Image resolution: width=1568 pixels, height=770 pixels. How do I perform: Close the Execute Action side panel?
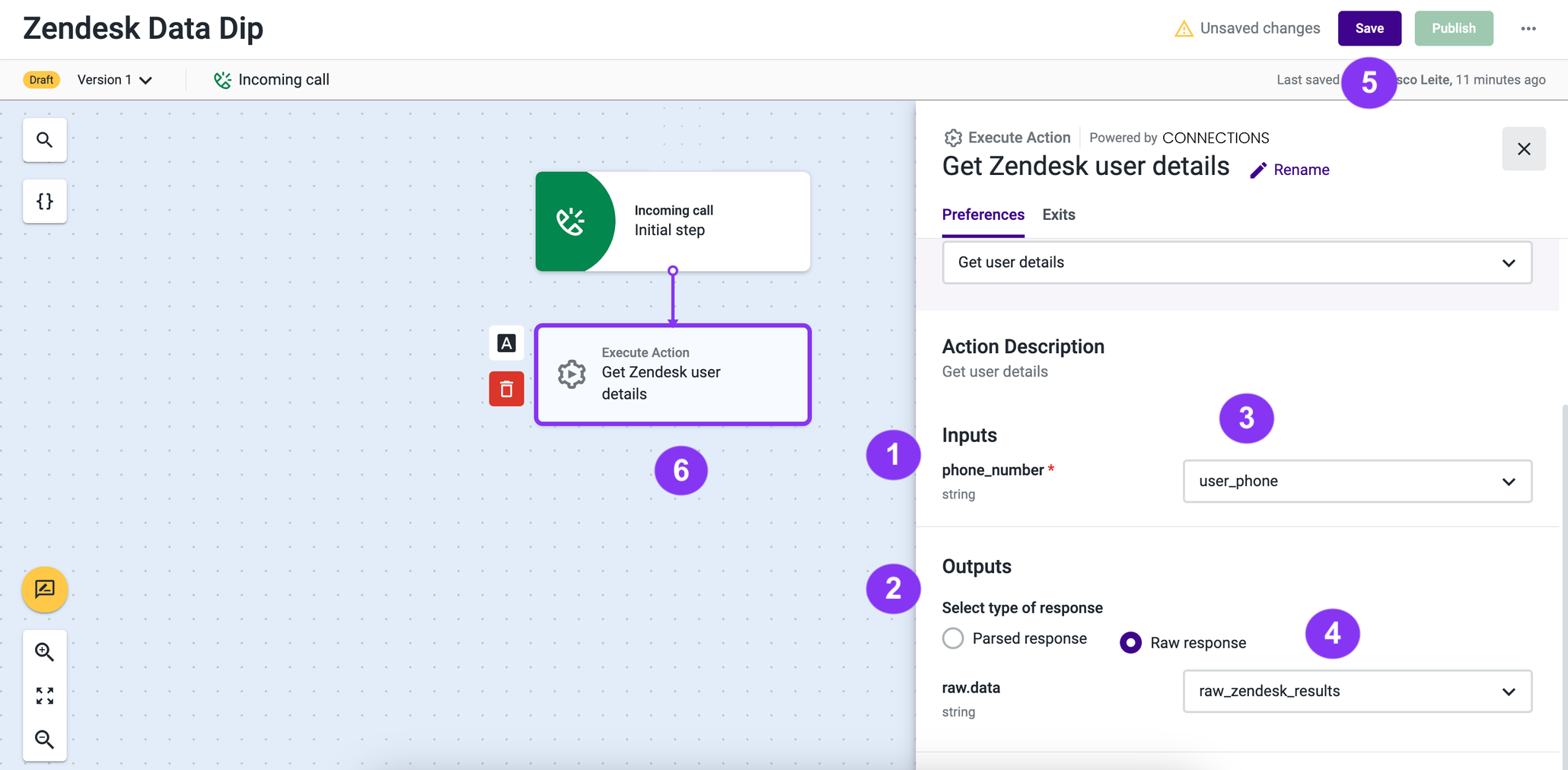coord(1524,149)
